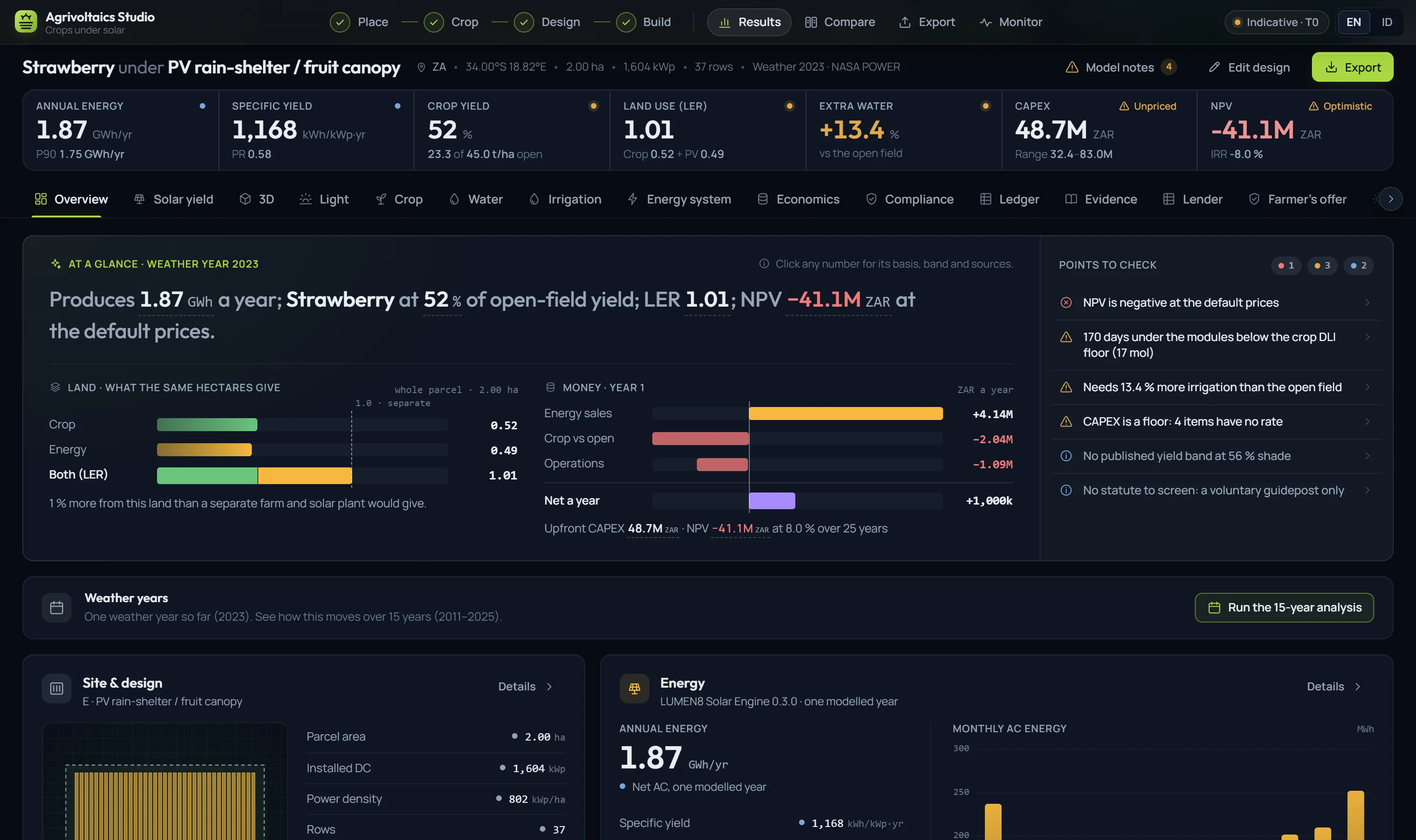Screen dimensions: 1416x840
Task: Switch to the Compare view
Action: coord(840,22)
